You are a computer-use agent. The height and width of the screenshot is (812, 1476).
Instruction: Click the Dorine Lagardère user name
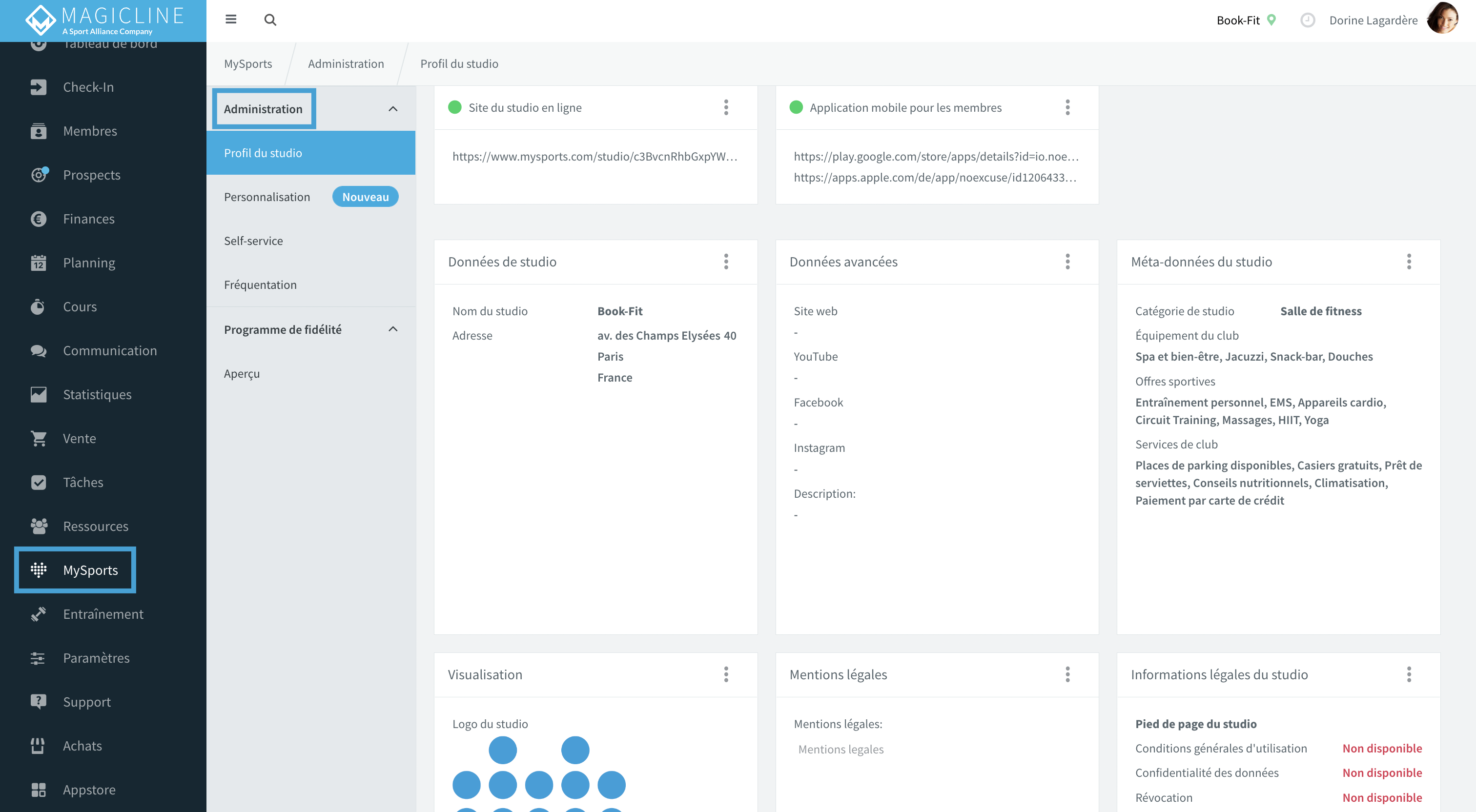click(x=1373, y=20)
